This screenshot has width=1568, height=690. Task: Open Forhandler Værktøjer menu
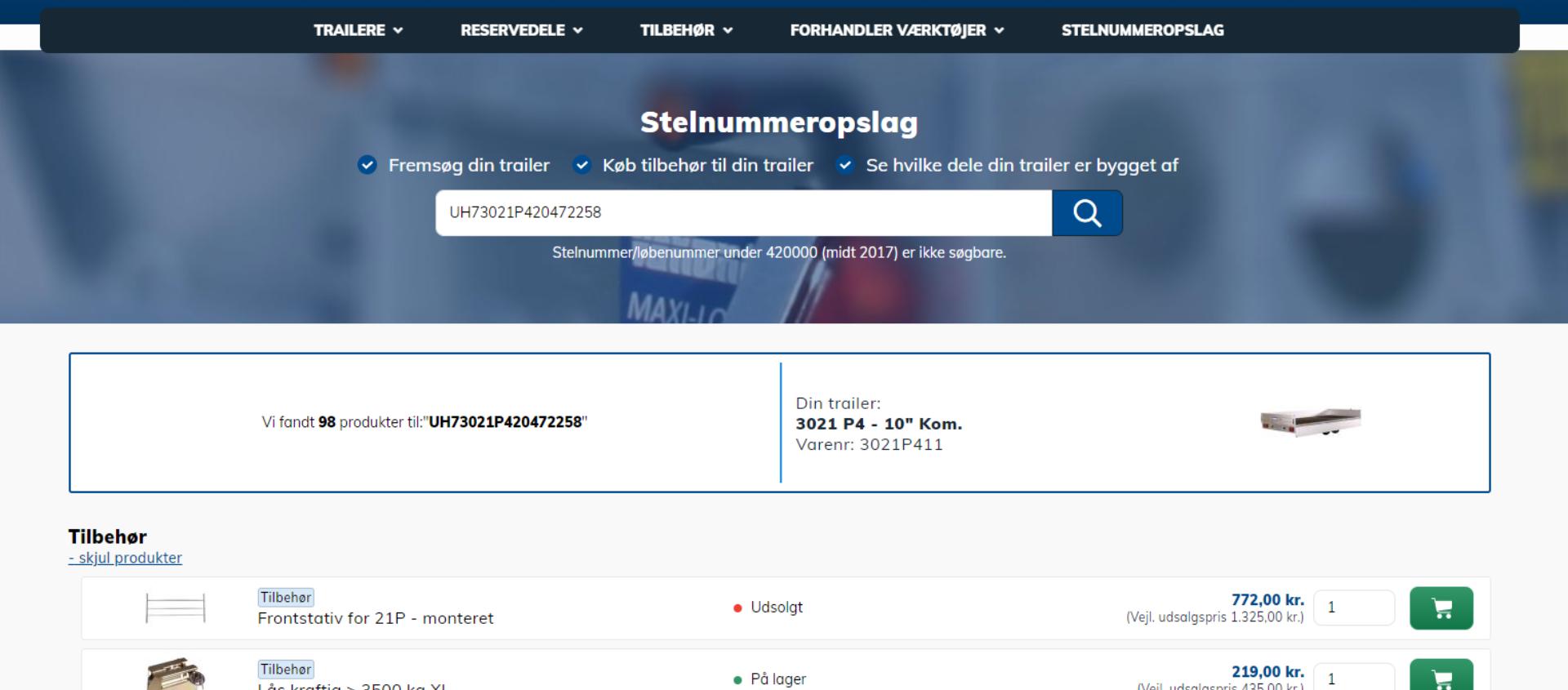897,30
